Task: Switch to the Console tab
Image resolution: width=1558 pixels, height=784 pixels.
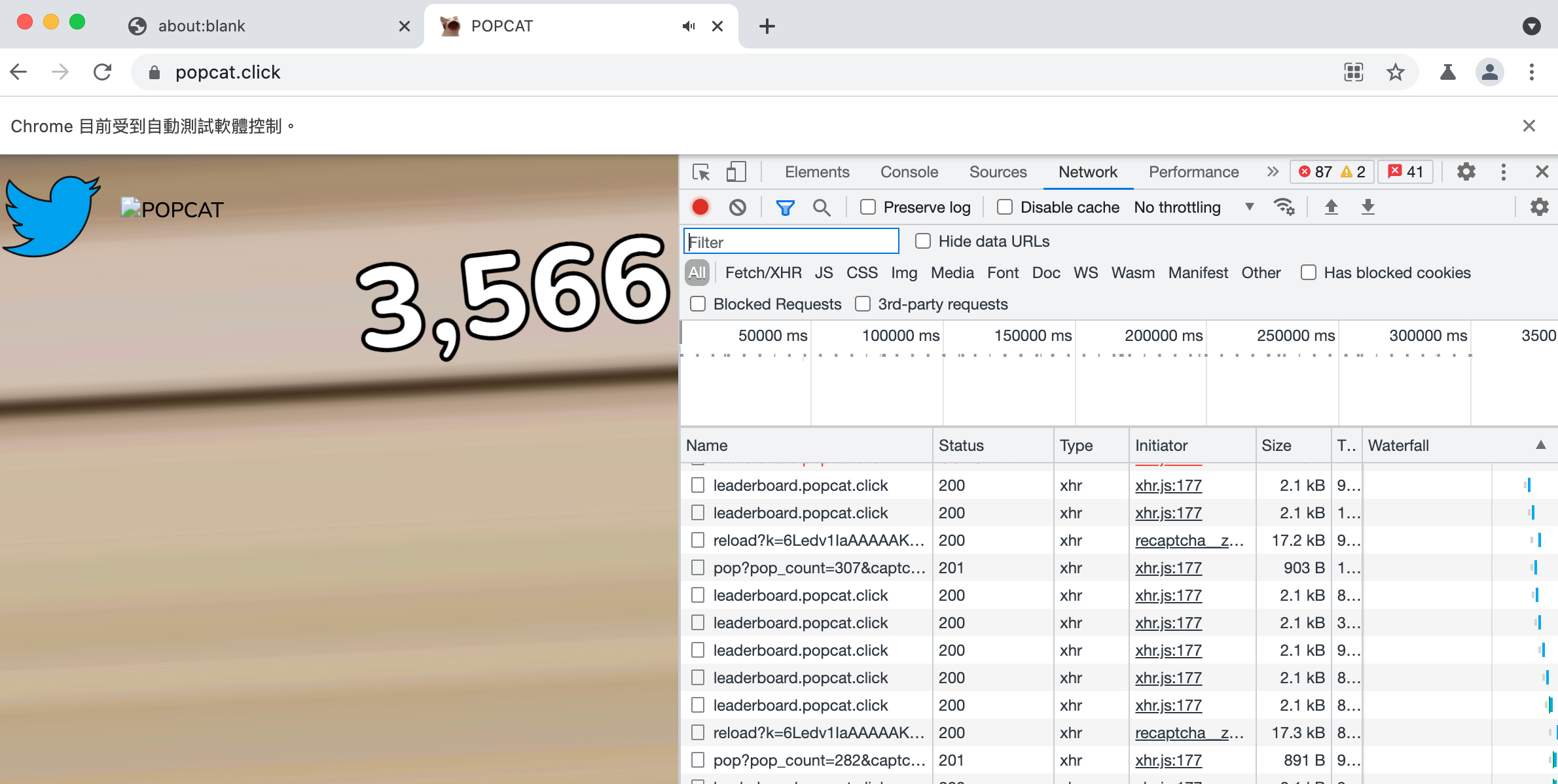Action: pos(909,172)
